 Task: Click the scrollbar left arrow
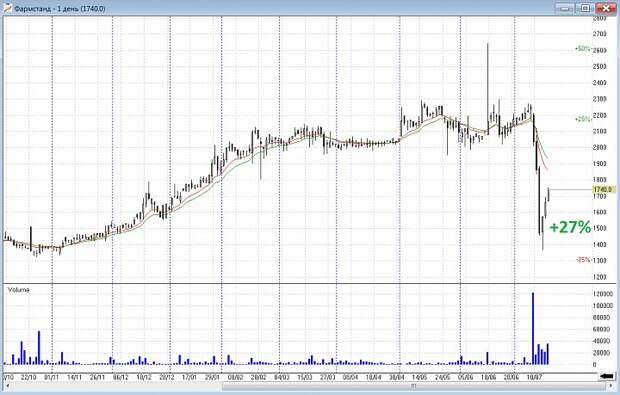click(7, 386)
